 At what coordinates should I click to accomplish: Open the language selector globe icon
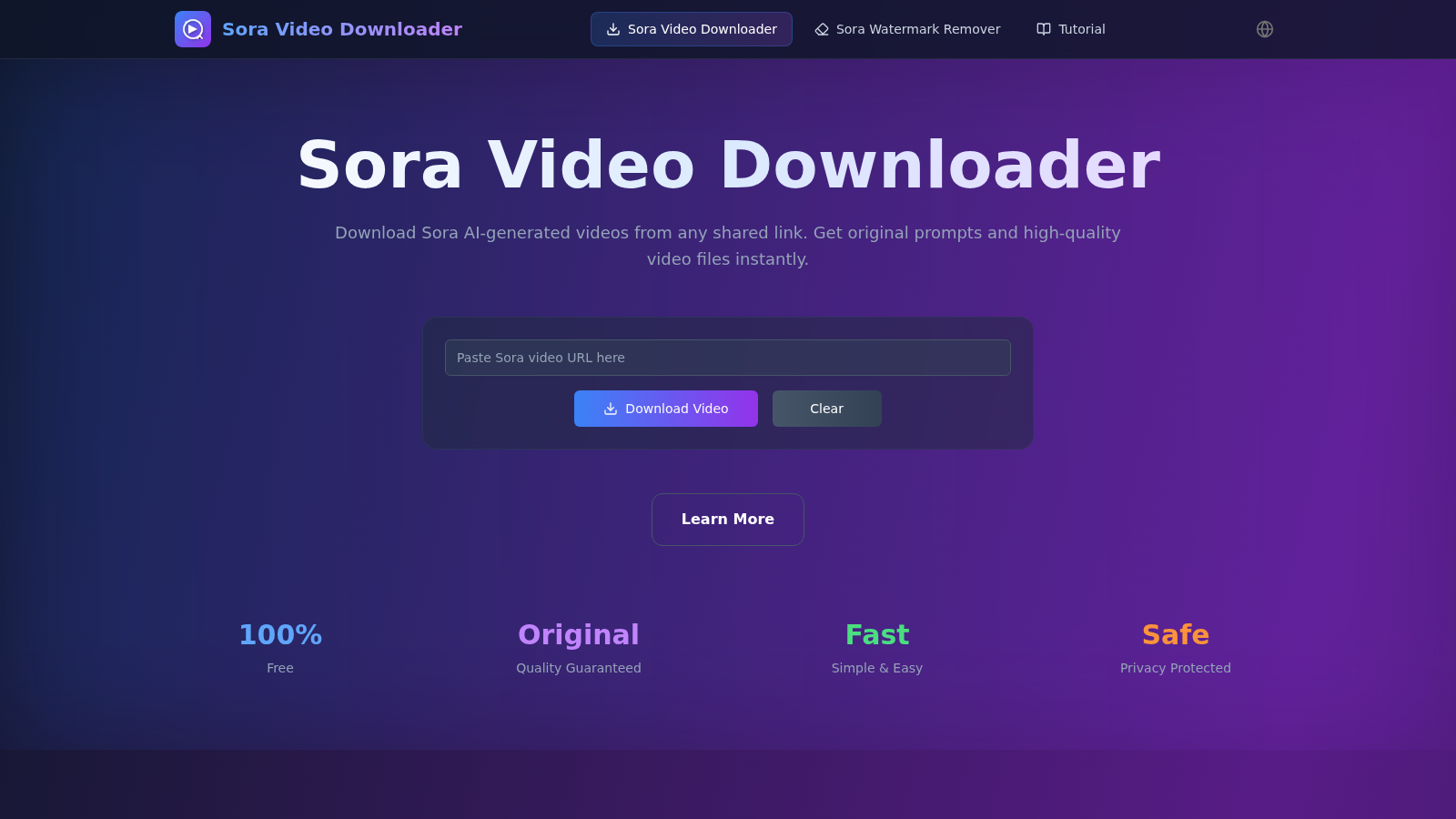coord(1264,29)
